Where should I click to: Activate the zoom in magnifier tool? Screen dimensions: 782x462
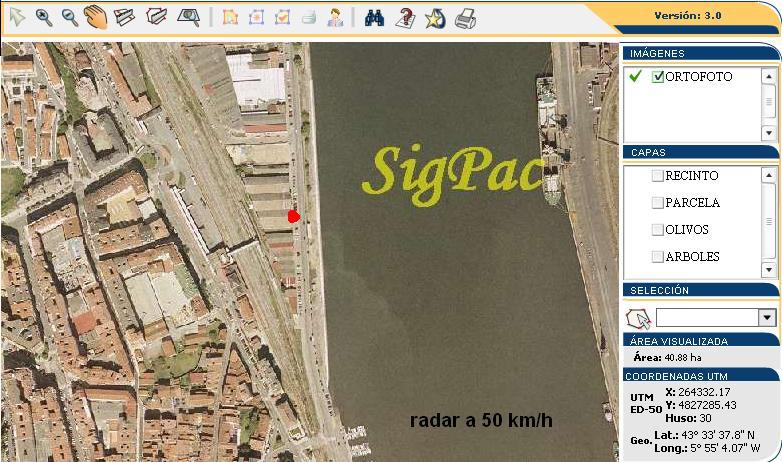[44, 17]
